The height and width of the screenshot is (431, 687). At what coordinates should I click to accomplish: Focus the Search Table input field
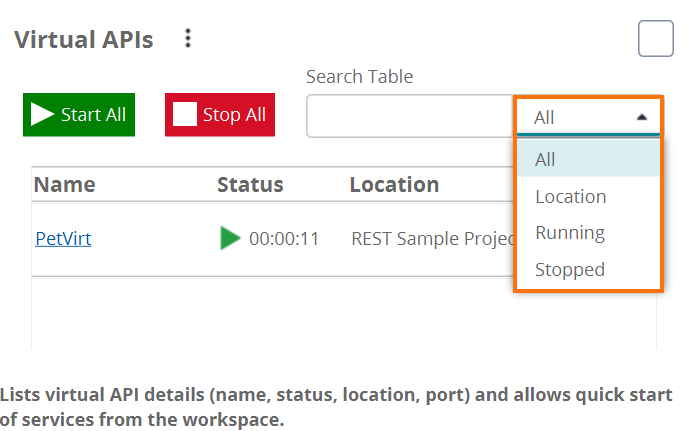point(410,116)
